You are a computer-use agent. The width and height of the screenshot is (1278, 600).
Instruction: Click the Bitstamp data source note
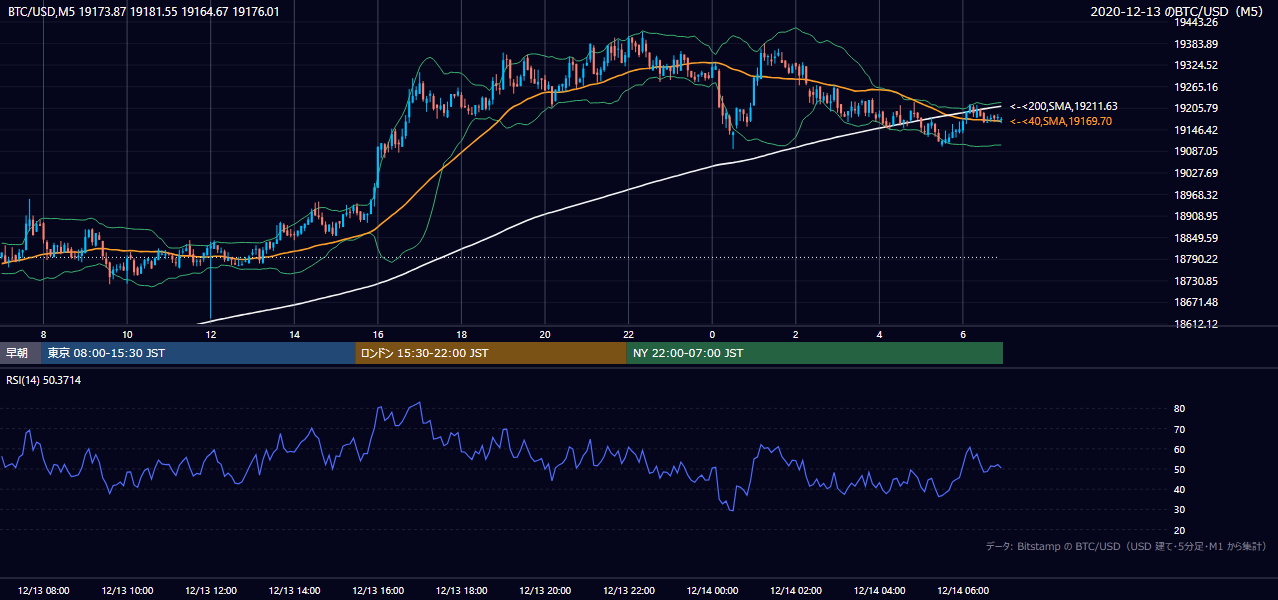pos(1126,546)
